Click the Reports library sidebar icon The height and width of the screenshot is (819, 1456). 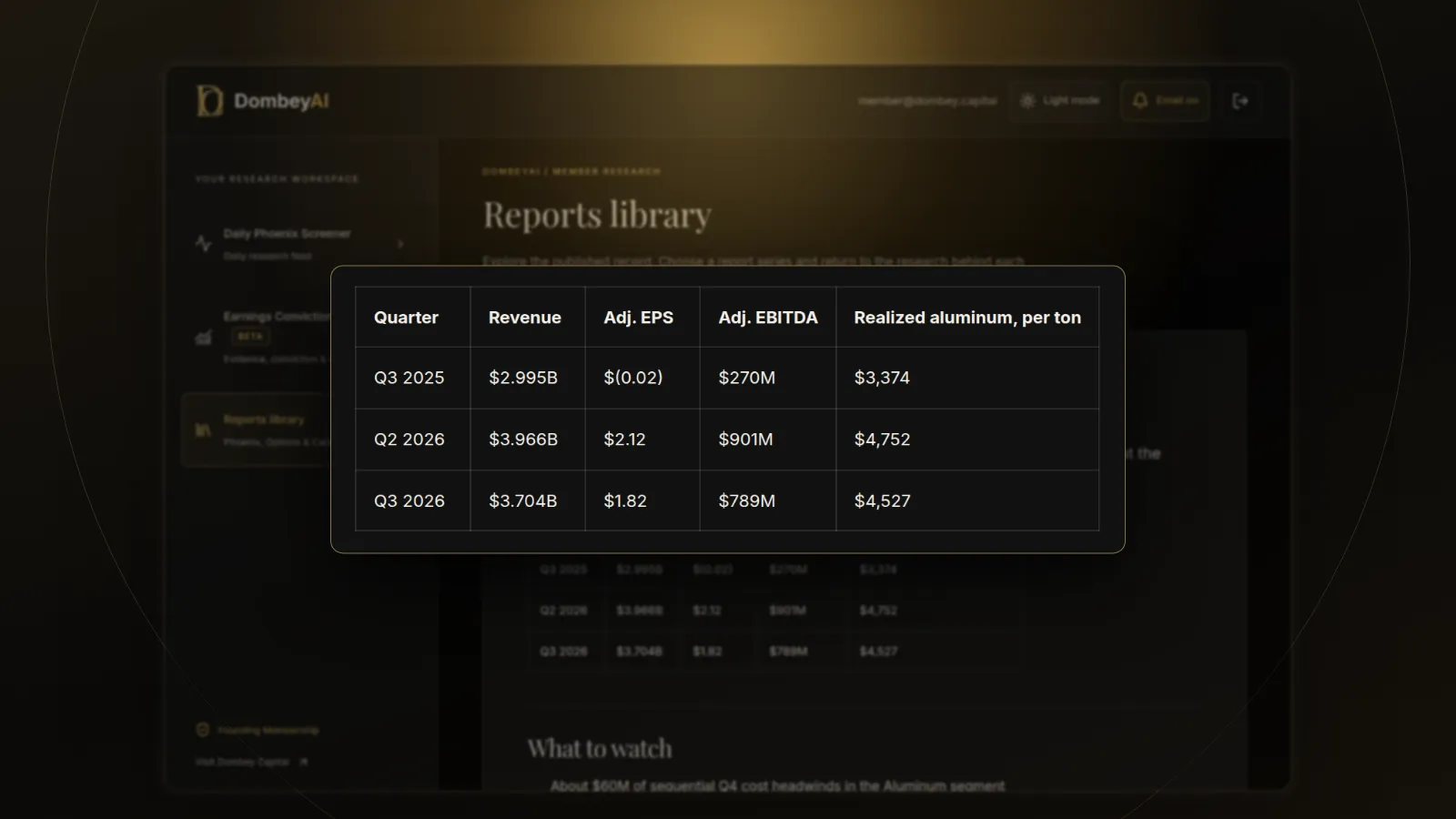[x=203, y=430]
